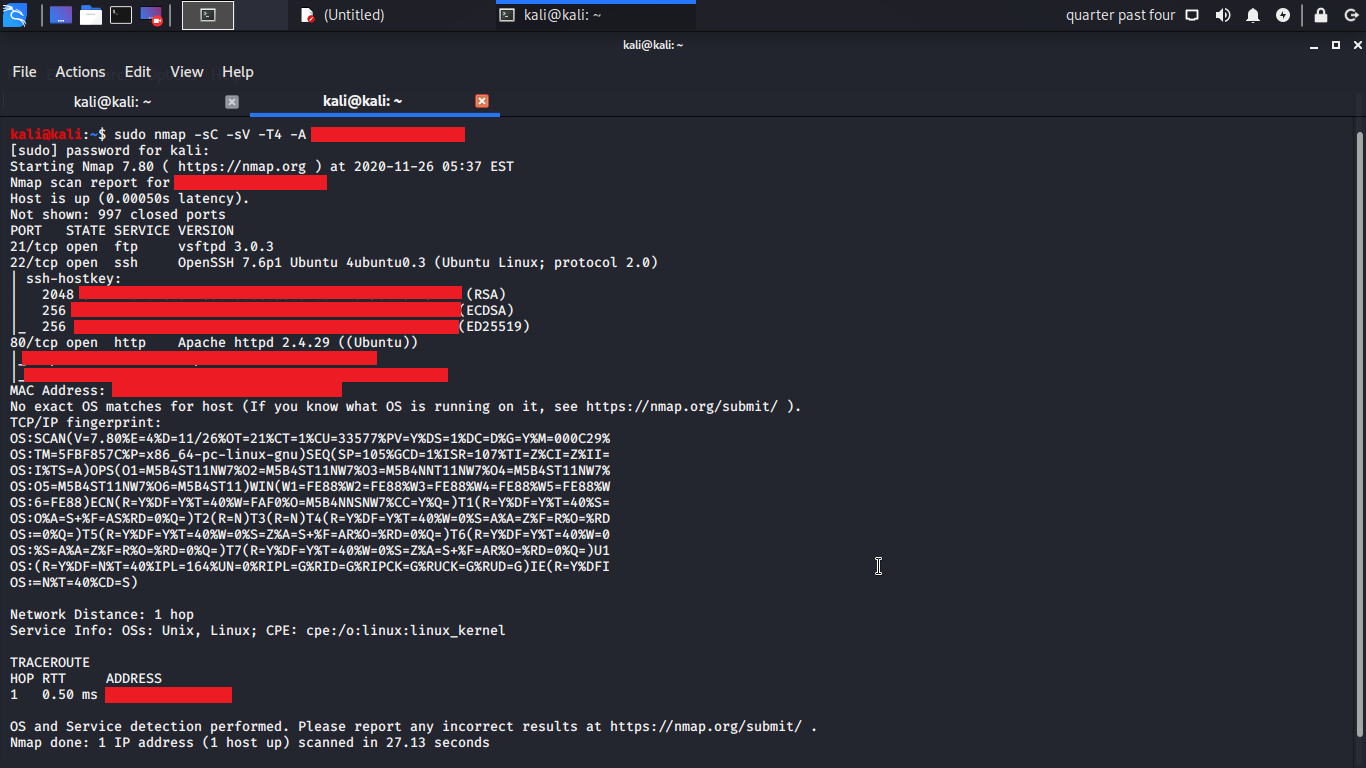1366x768 pixels.
Task: Click 'cpe:/o:linux:linux_kernel' text
Action: (x=406, y=630)
